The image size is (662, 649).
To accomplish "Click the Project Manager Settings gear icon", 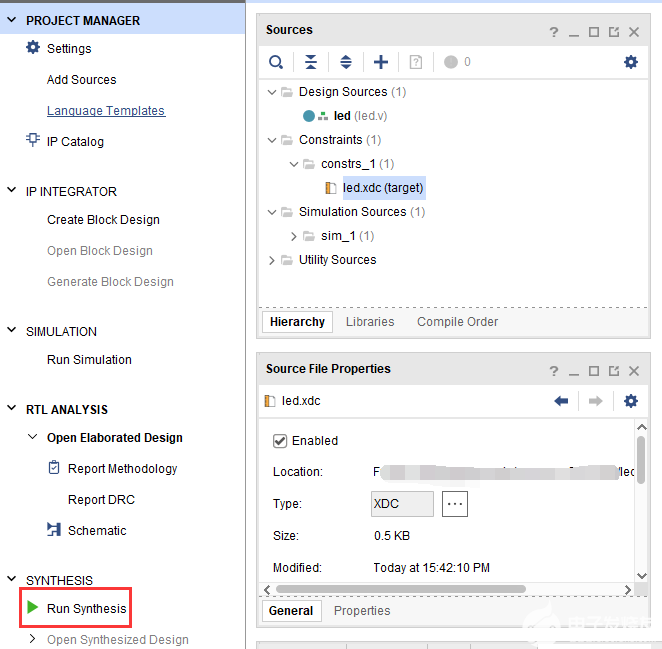I will 33,48.
